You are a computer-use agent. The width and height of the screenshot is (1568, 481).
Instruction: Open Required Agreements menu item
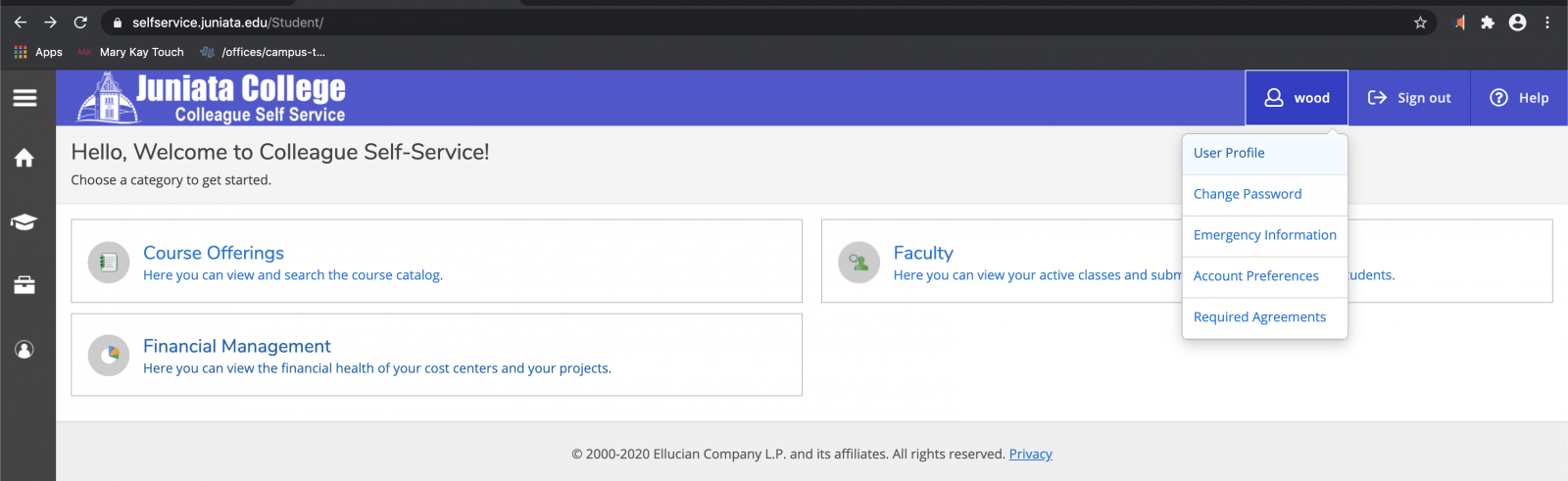tap(1265, 318)
